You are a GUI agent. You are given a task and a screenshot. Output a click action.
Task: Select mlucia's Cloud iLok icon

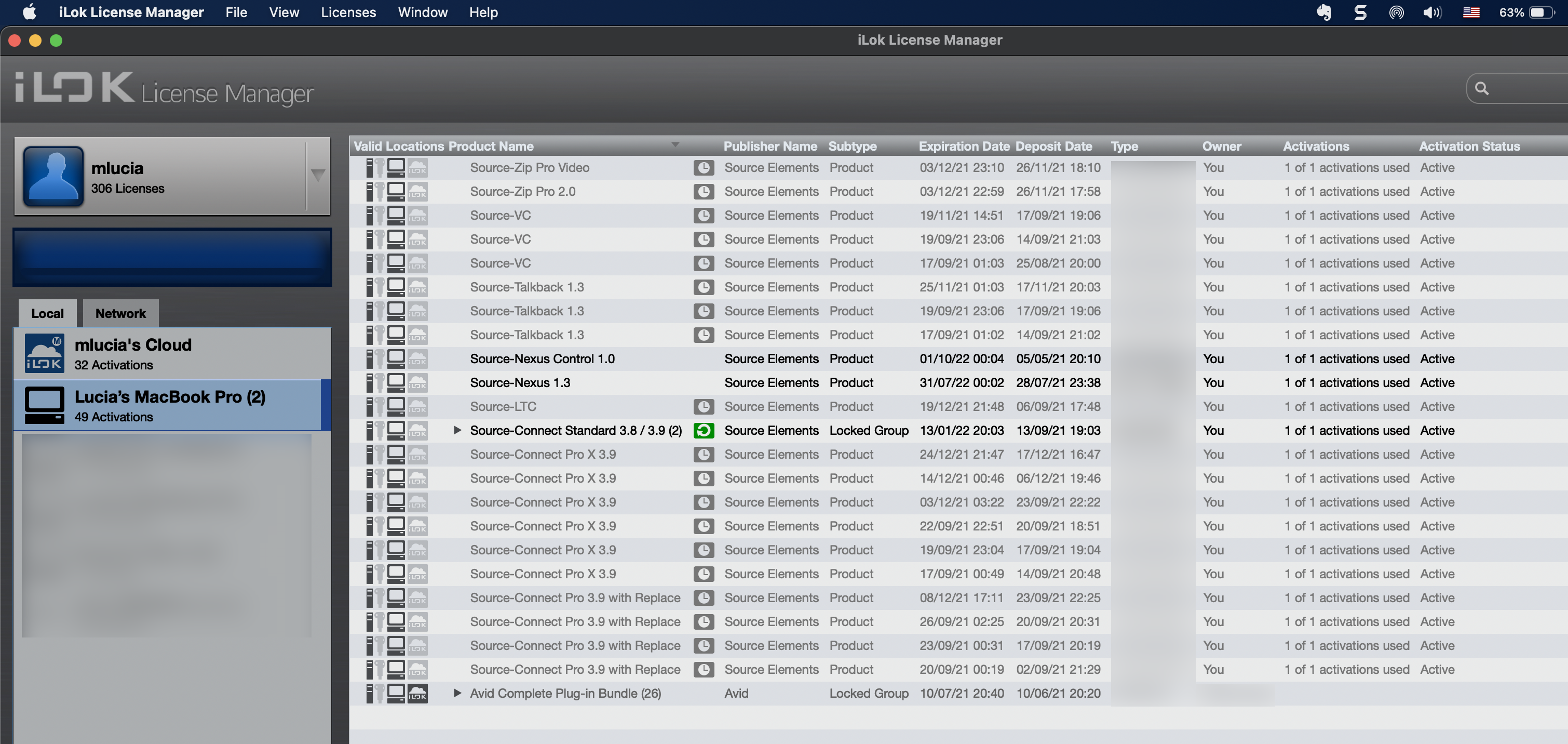(x=44, y=353)
